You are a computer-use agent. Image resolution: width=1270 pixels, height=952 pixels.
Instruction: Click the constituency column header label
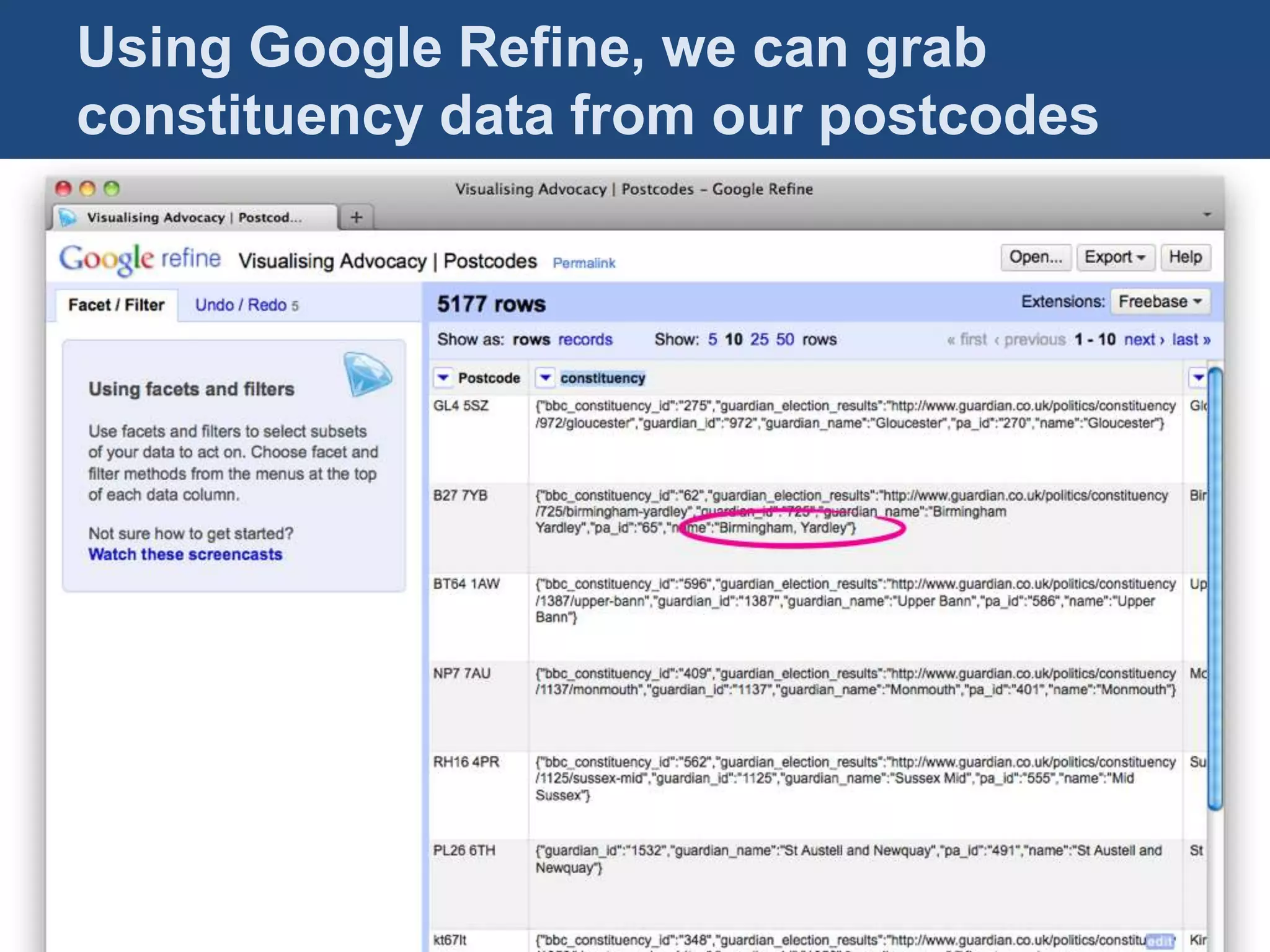[x=603, y=378]
